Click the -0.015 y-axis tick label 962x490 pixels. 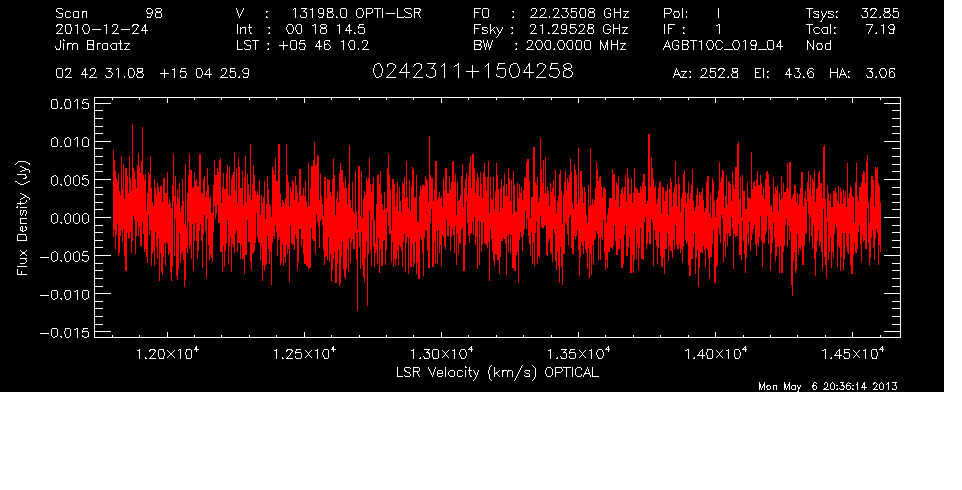point(64,333)
